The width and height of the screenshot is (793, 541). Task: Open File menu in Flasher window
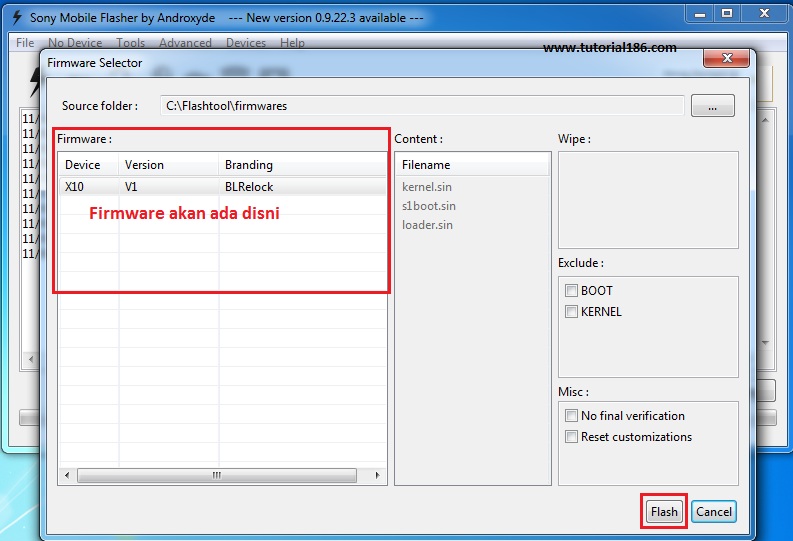coord(25,43)
